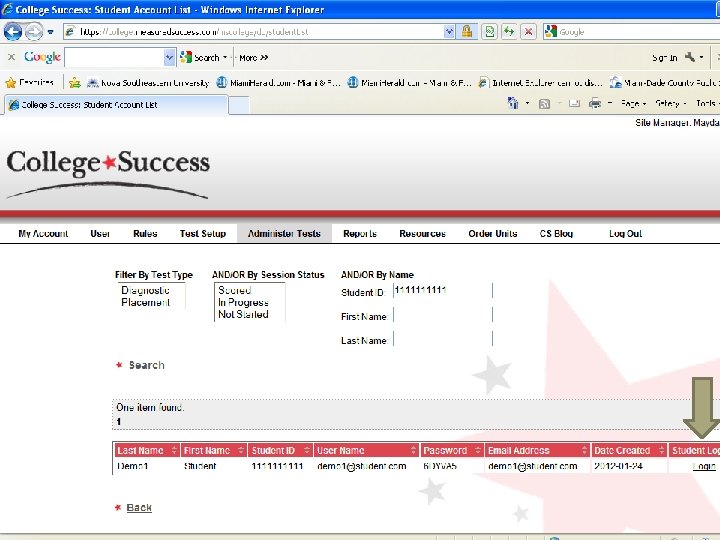Expand the Google toolbar More chevron
Screen dimensions: 720x540
(x=253, y=58)
